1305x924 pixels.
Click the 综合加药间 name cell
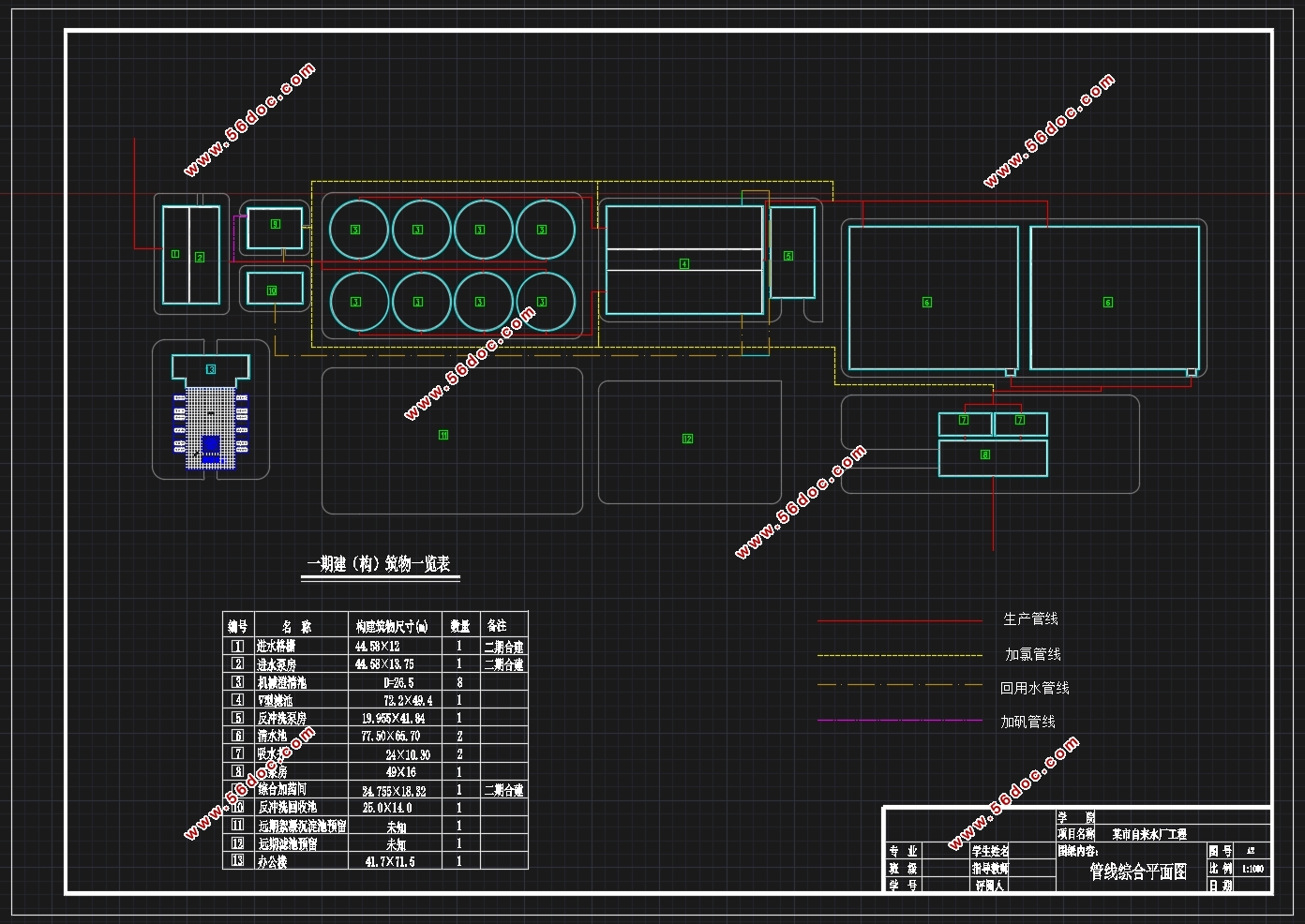[x=281, y=789]
